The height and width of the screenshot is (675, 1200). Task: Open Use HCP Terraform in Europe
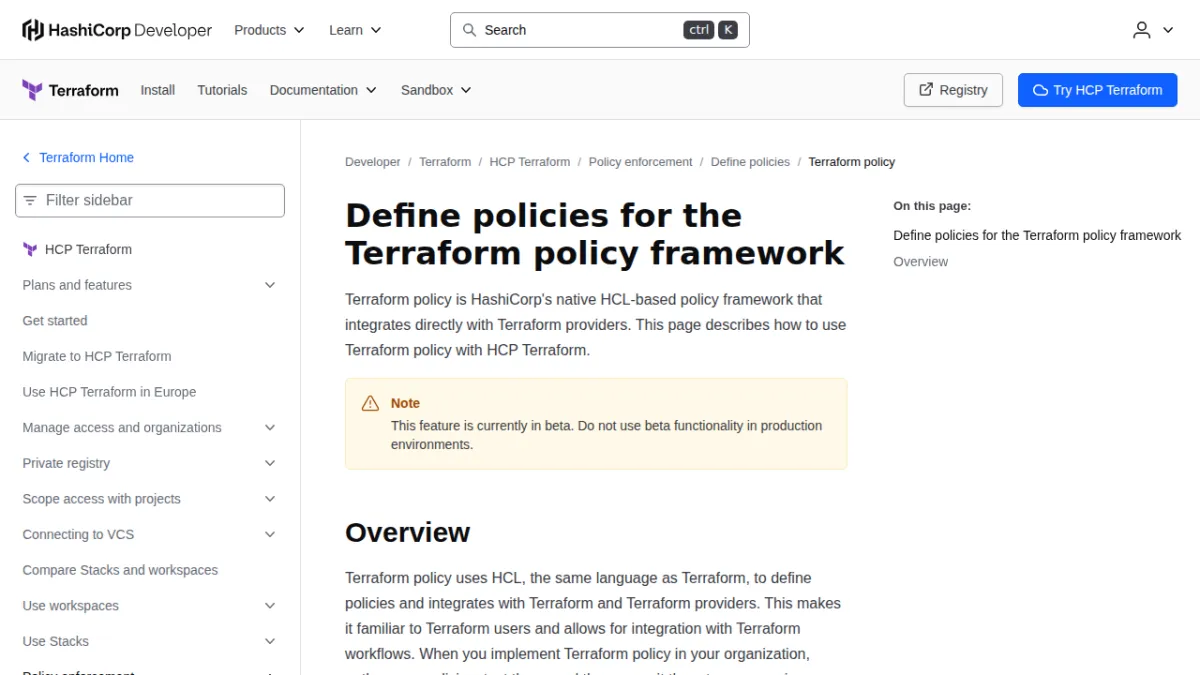[109, 392]
